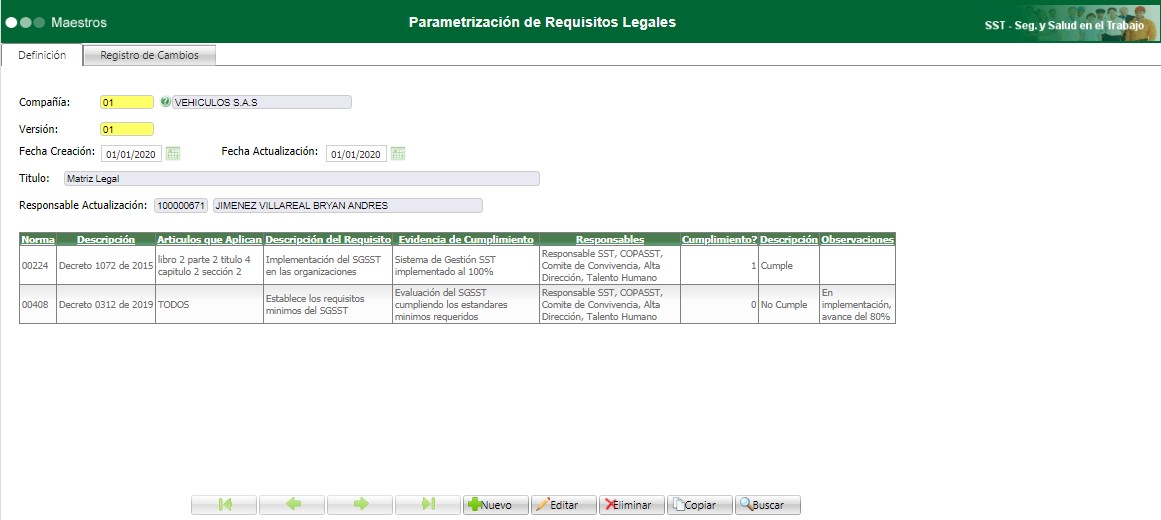The height and width of the screenshot is (520, 1161).
Task: Click the En implementación, avance del 80% cell
Action: [x=857, y=304]
